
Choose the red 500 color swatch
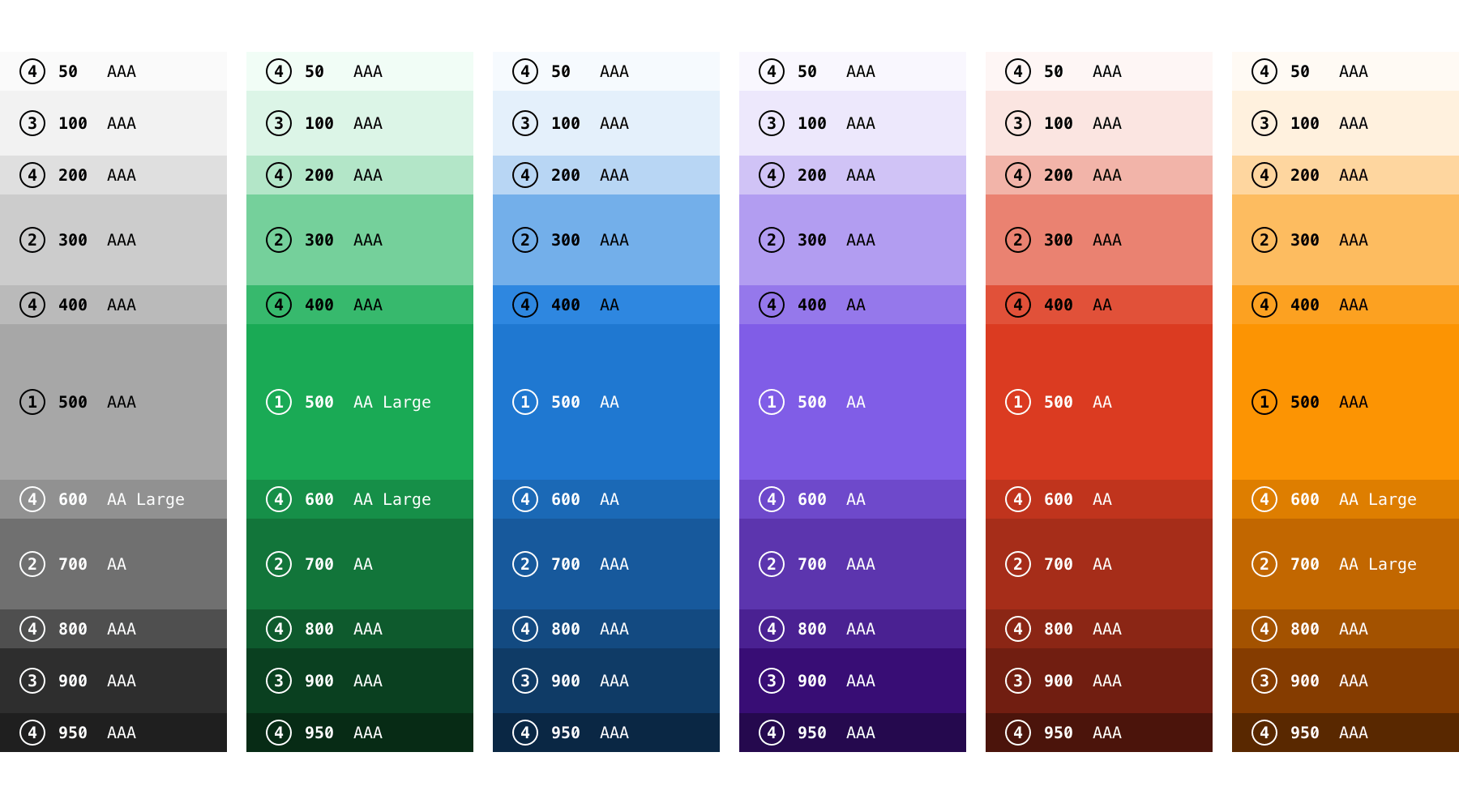(x=1099, y=402)
